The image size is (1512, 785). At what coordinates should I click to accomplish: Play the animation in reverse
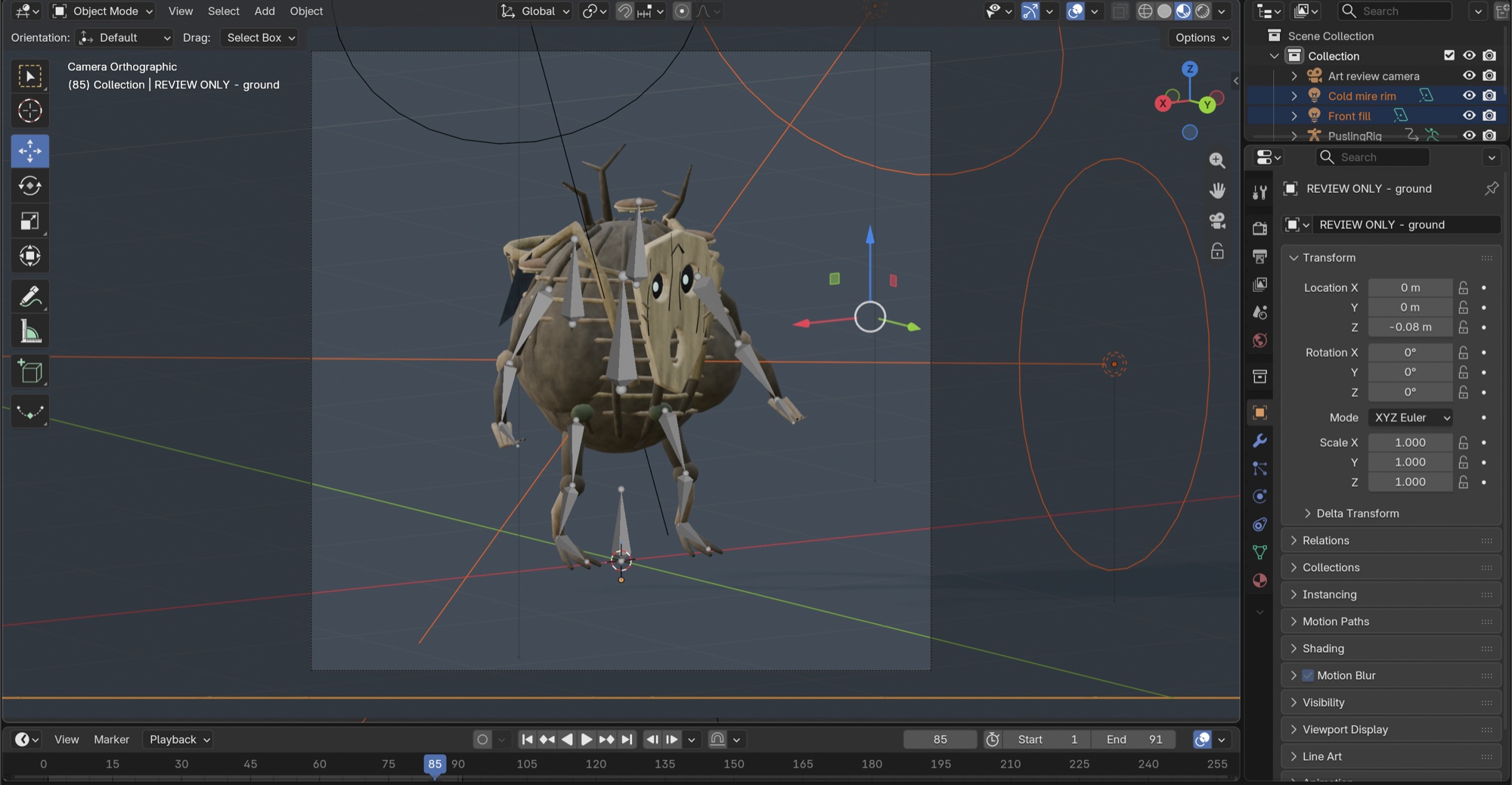[567, 740]
